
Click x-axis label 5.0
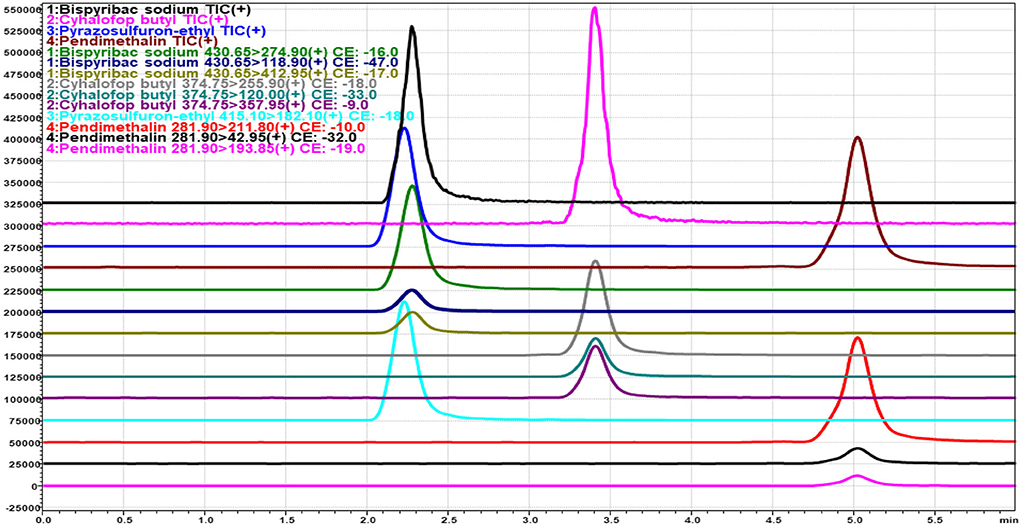coord(854,520)
